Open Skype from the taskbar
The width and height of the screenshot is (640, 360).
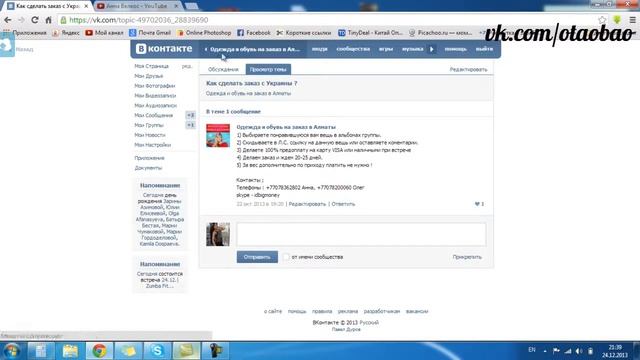pyautogui.click(x=157, y=351)
